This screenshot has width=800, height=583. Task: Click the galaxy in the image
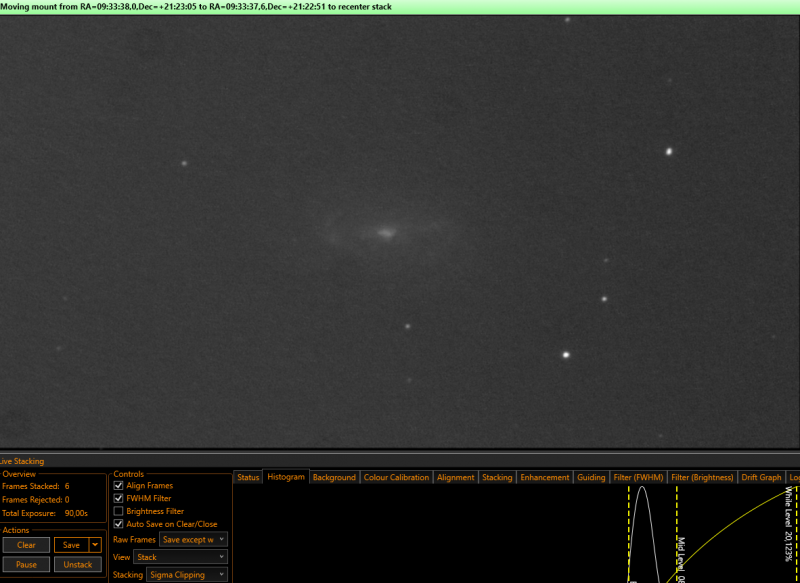pyautogui.click(x=387, y=233)
